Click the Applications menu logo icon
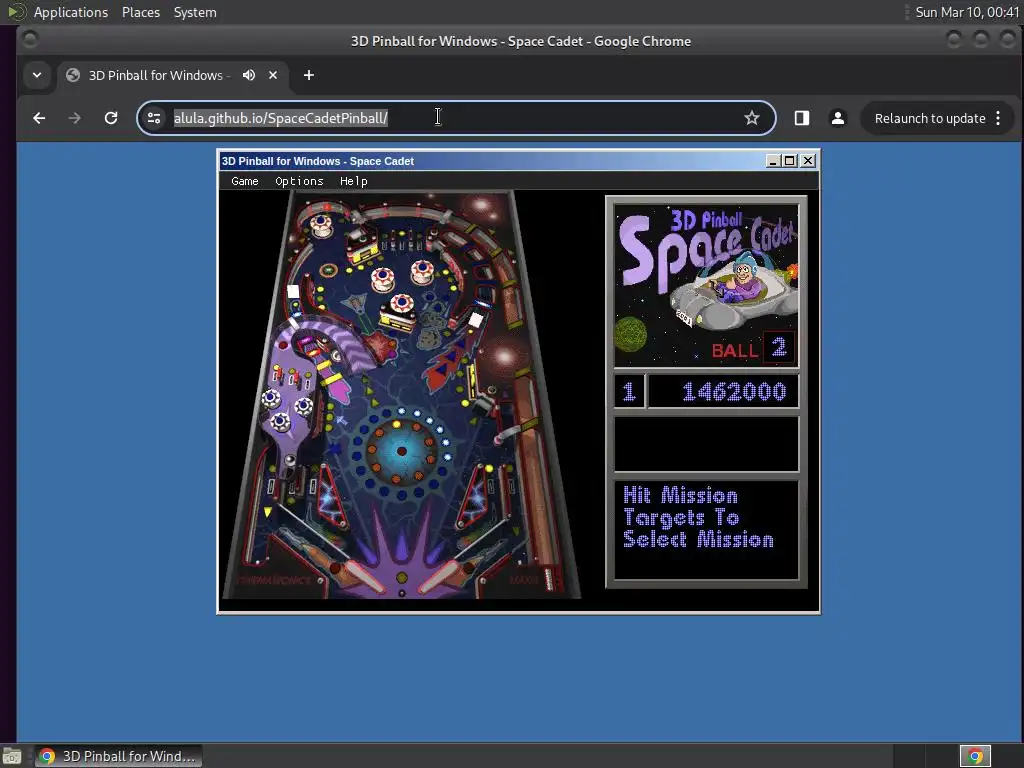Image resolution: width=1024 pixels, height=768 pixels. pos(17,12)
